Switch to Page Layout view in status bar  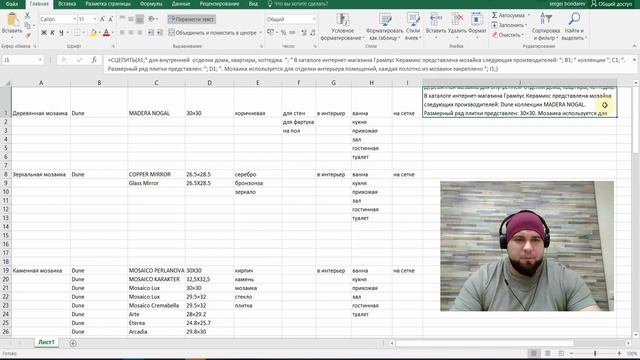[x=547, y=353]
